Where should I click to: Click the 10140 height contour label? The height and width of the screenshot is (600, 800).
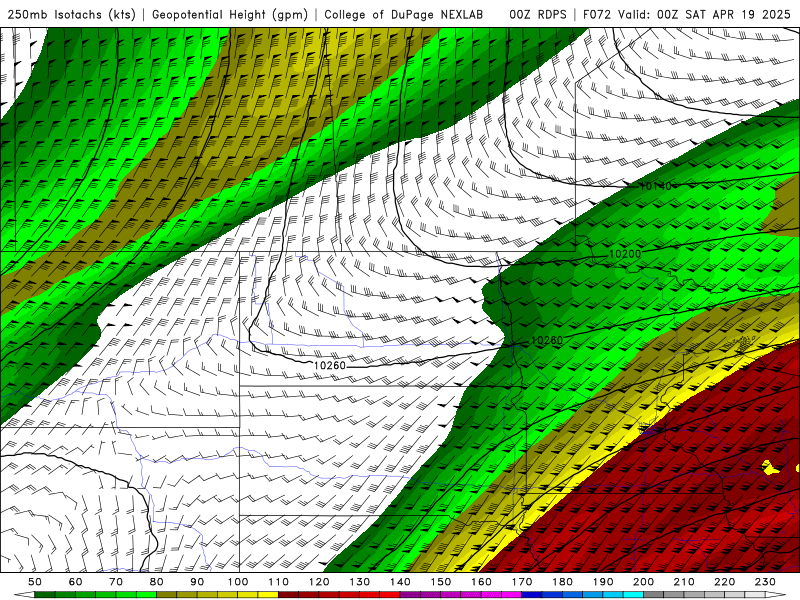656,186
